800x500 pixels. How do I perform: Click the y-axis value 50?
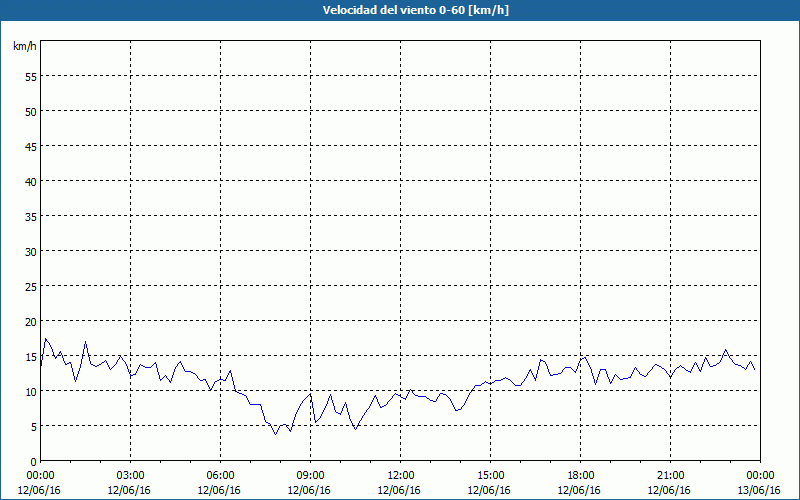tap(31, 112)
